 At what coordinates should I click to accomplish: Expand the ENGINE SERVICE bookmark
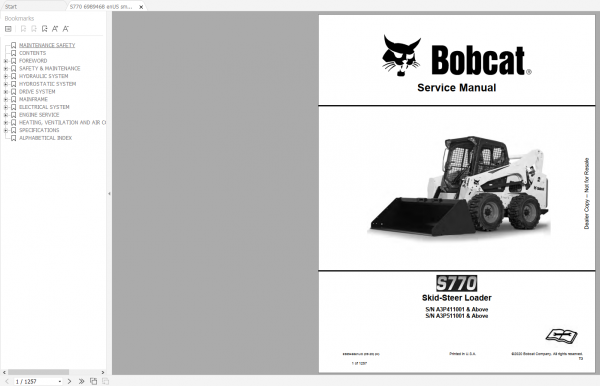[6, 115]
